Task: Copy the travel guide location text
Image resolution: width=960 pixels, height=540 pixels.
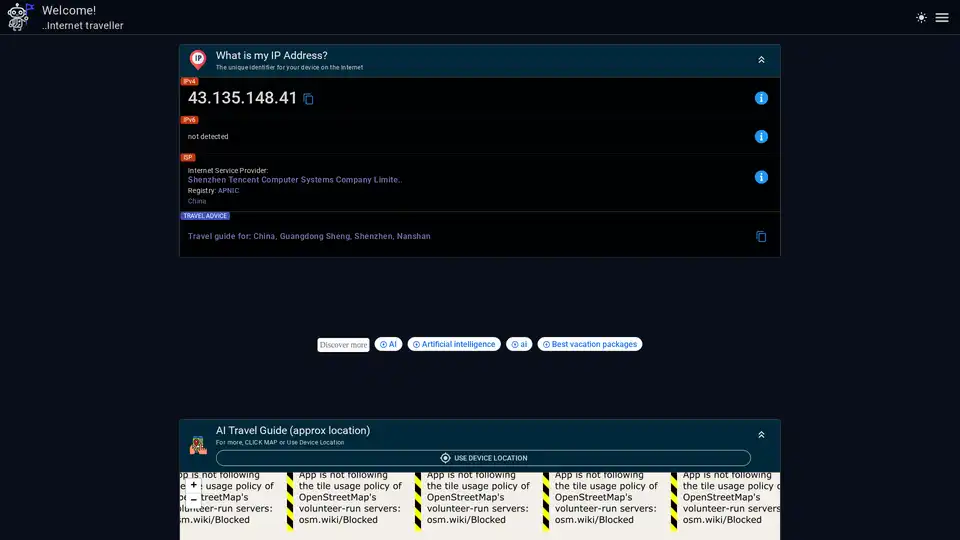Action: pos(761,237)
